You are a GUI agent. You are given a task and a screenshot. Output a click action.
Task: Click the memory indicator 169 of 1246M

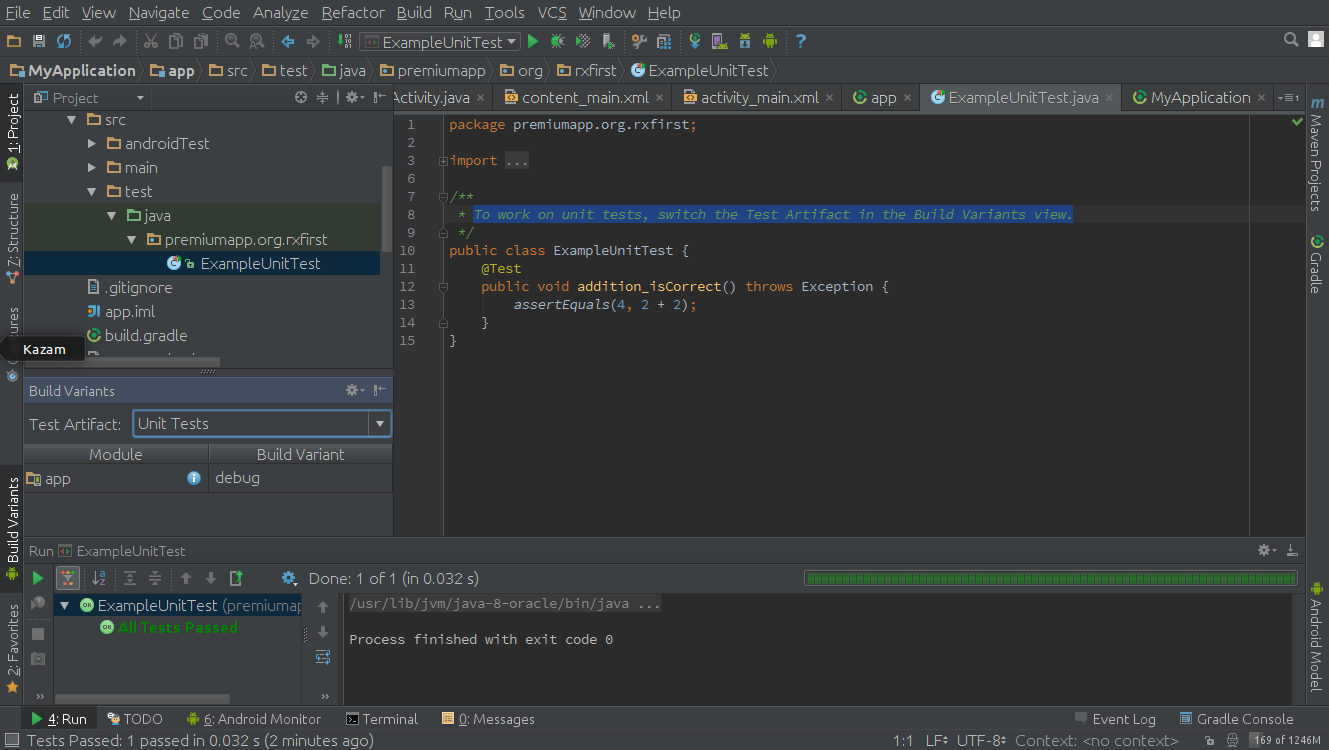tap(1288, 740)
